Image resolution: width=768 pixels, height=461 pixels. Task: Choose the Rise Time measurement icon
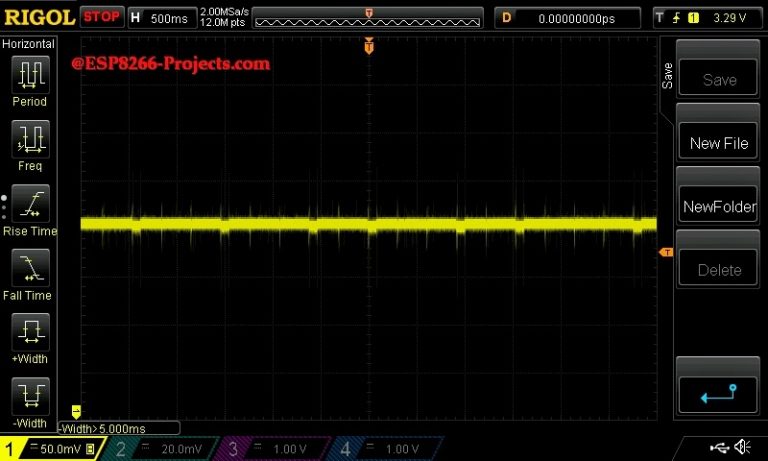point(29,204)
